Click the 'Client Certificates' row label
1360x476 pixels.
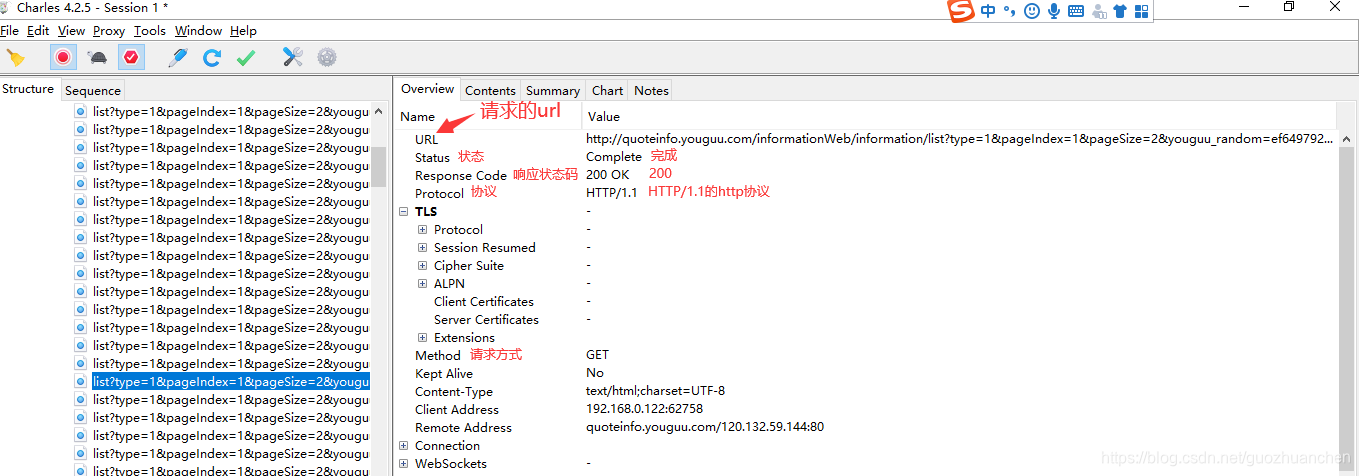484,302
